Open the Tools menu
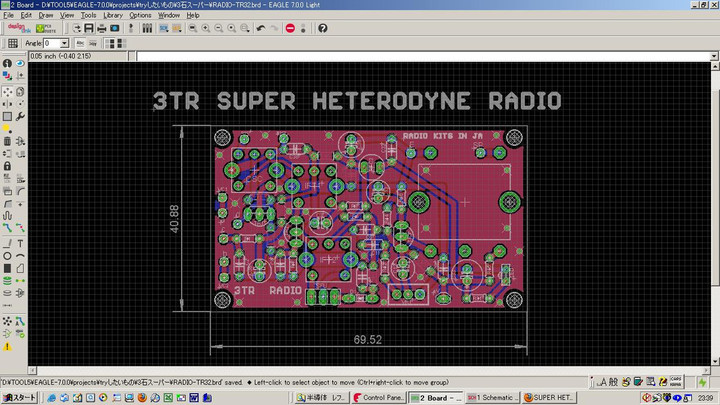This screenshot has height=405, width=720. click(x=89, y=16)
